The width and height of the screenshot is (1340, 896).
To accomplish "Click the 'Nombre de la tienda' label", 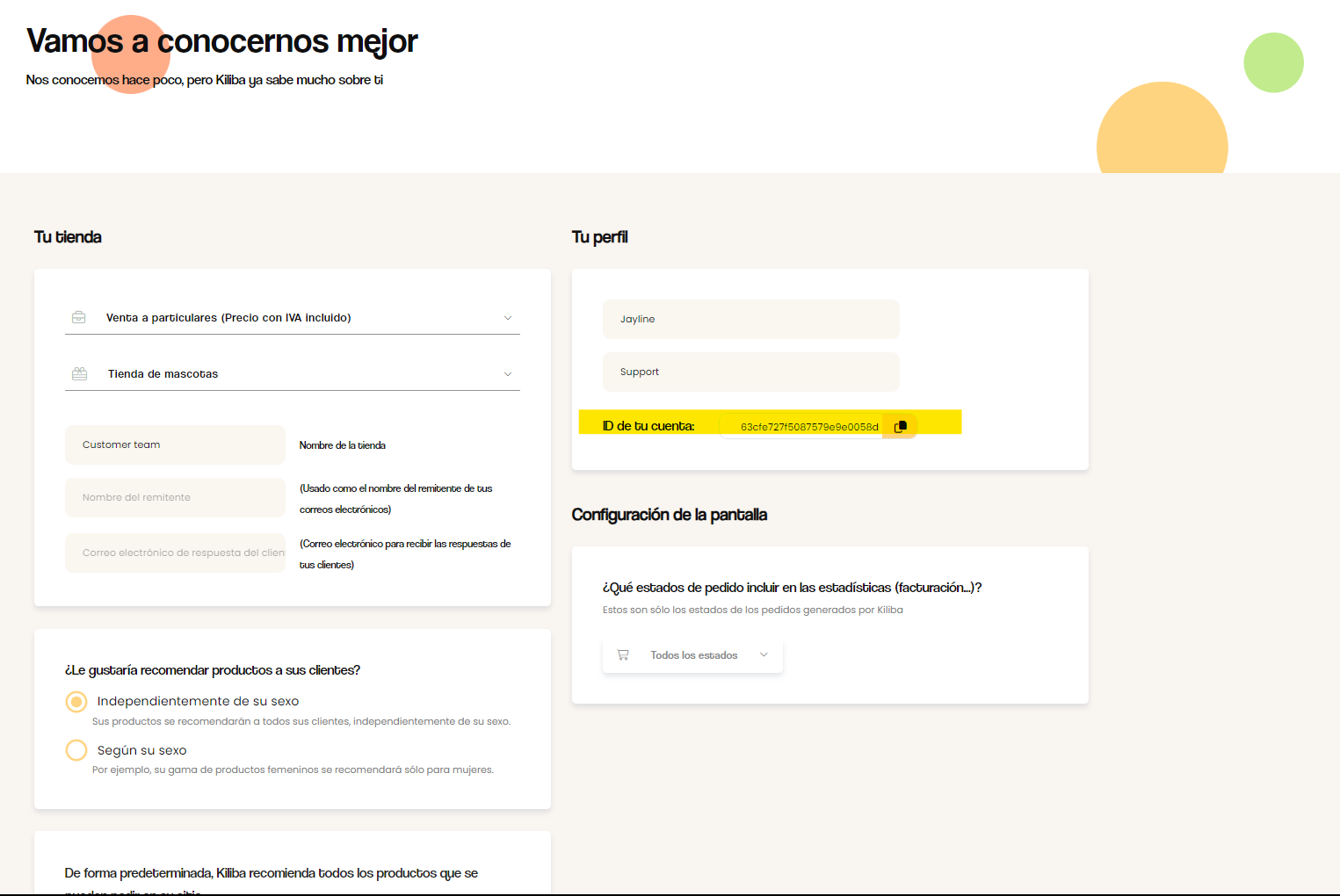I will click(x=343, y=445).
